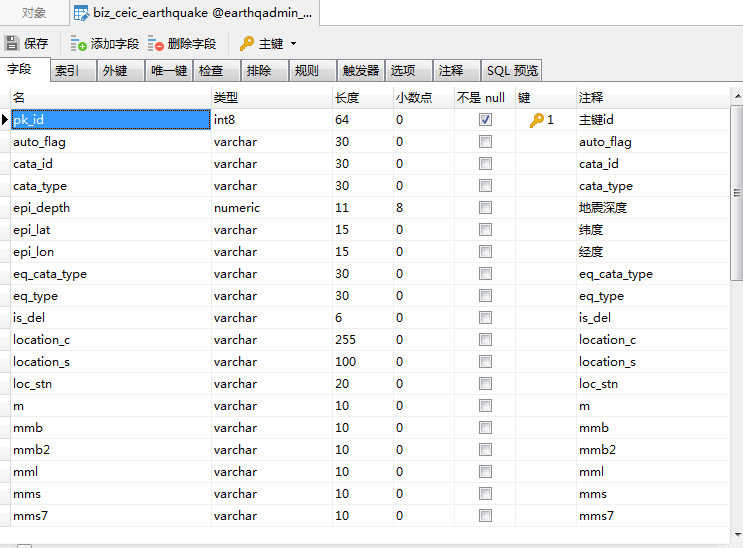The image size is (743, 548).
Task: Click the 主键 button label
Action: (x=271, y=44)
